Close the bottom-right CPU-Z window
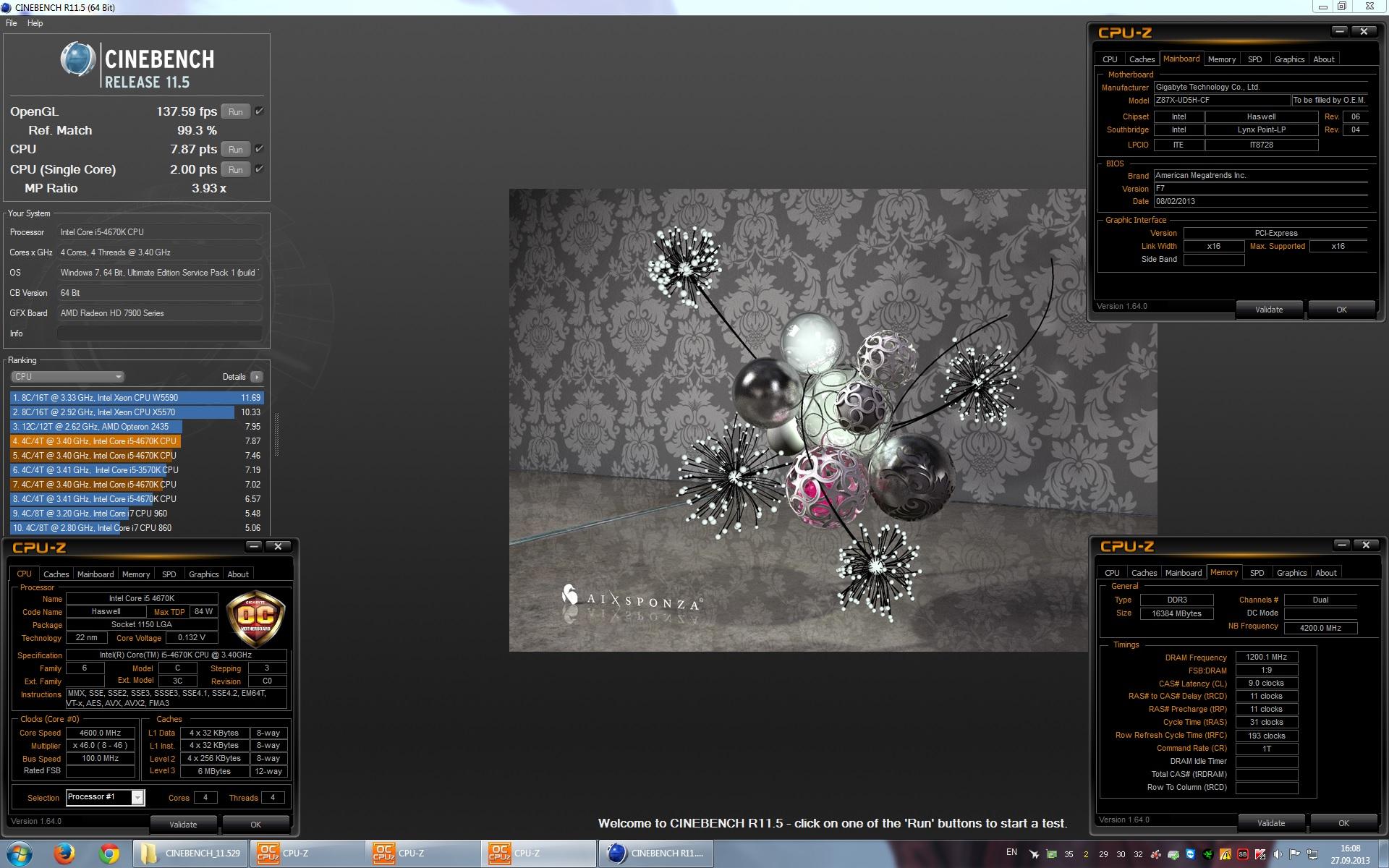 click(1366, 545)
